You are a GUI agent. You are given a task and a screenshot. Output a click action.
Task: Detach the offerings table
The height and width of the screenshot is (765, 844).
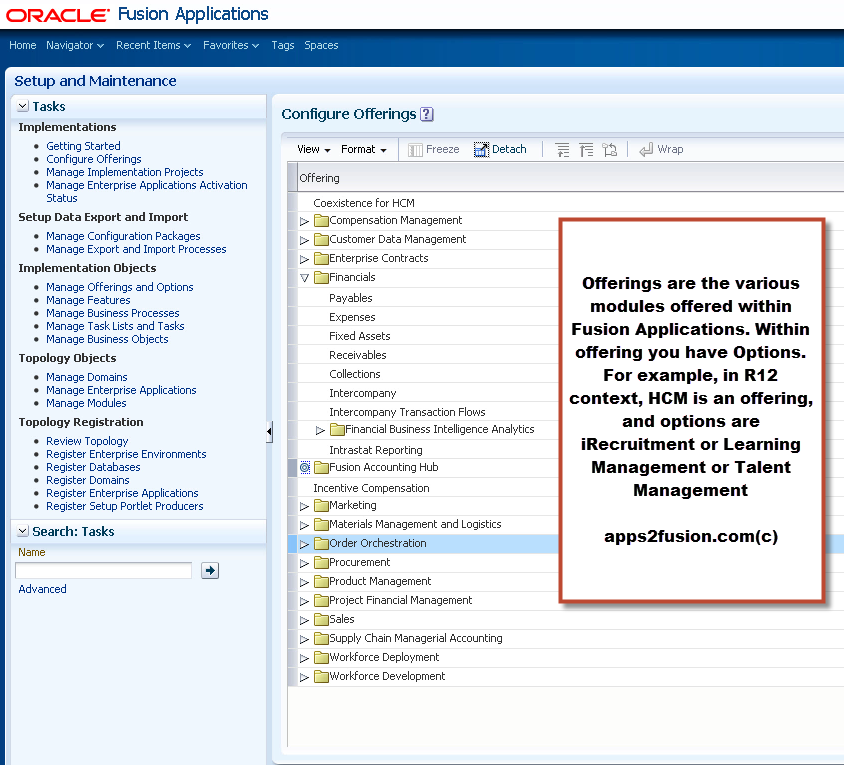click(500, 149)
